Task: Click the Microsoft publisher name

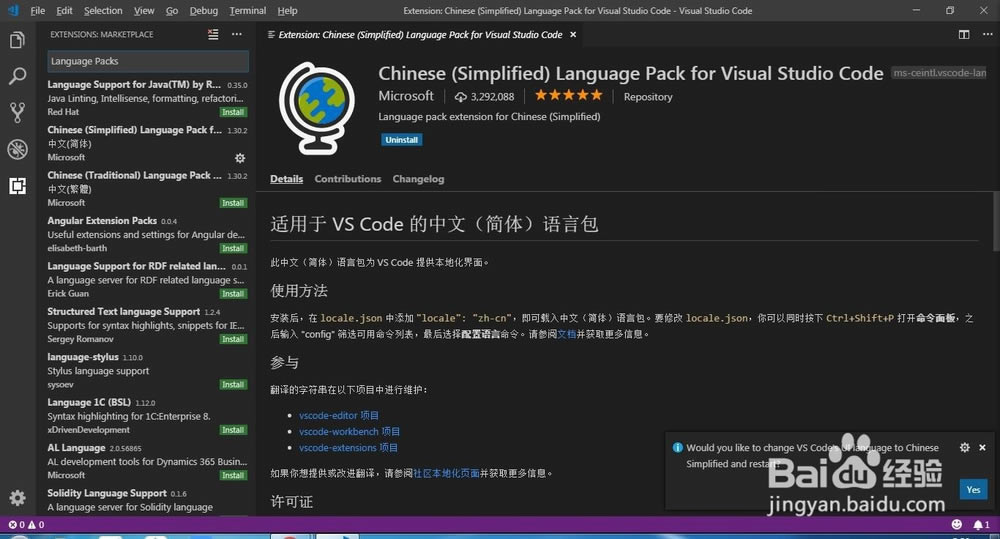Action: click(406, 96)
